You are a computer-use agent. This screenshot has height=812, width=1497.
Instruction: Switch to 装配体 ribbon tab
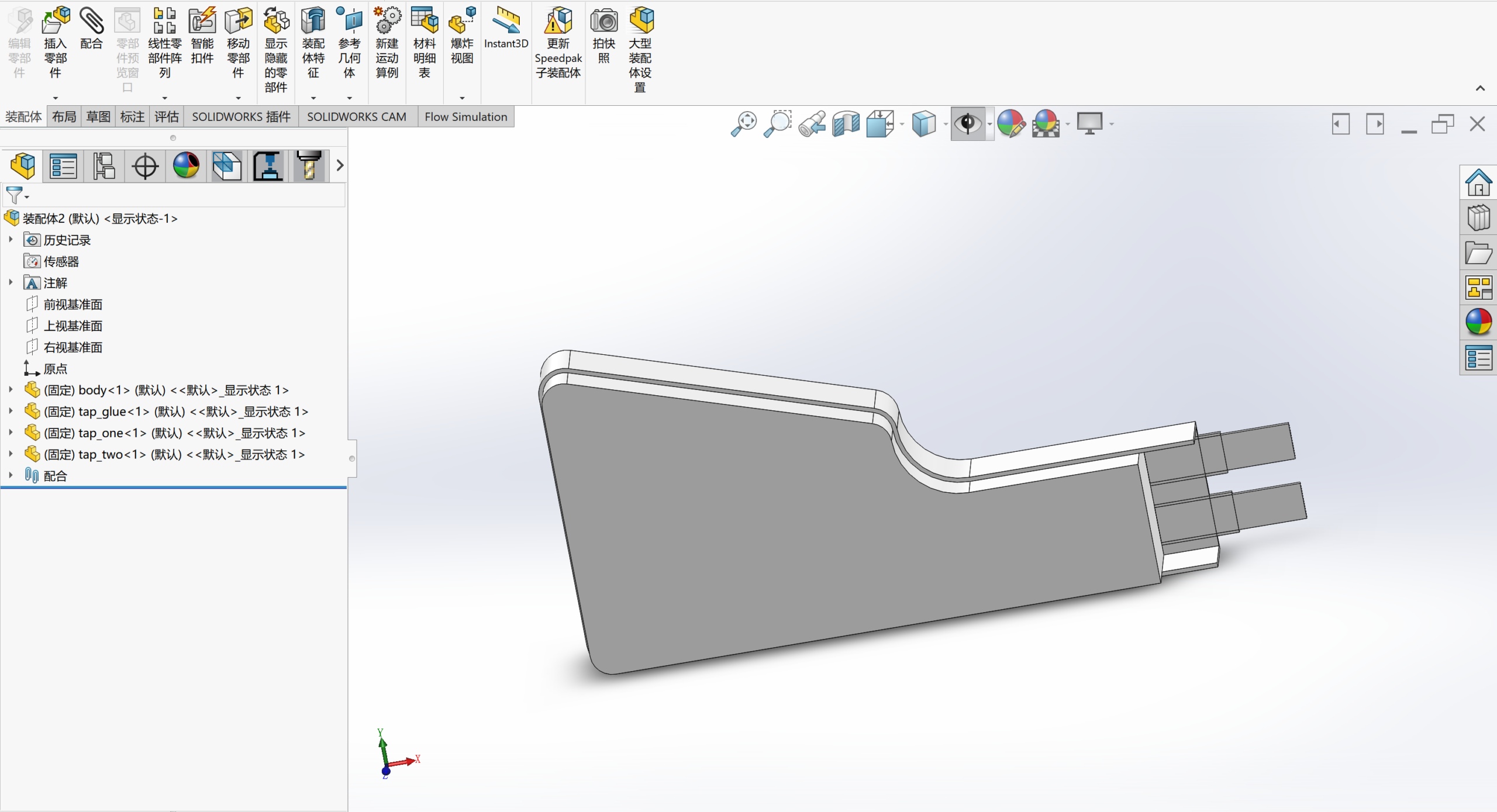(23, 117)
